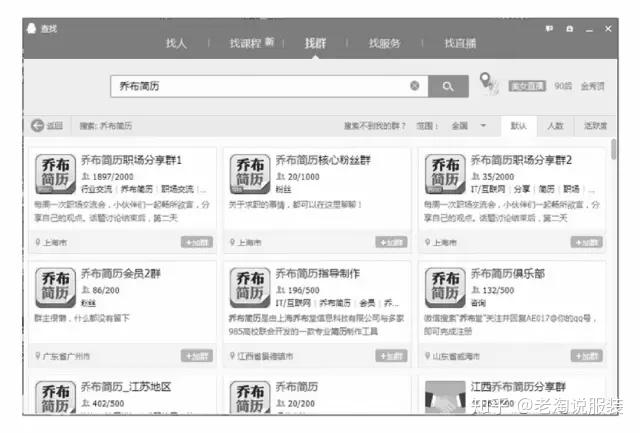This screenshot has width=640, height=433.
Task: Click the 行业交流 tag under 职场分享群1
Action: [x=96, y=189]
